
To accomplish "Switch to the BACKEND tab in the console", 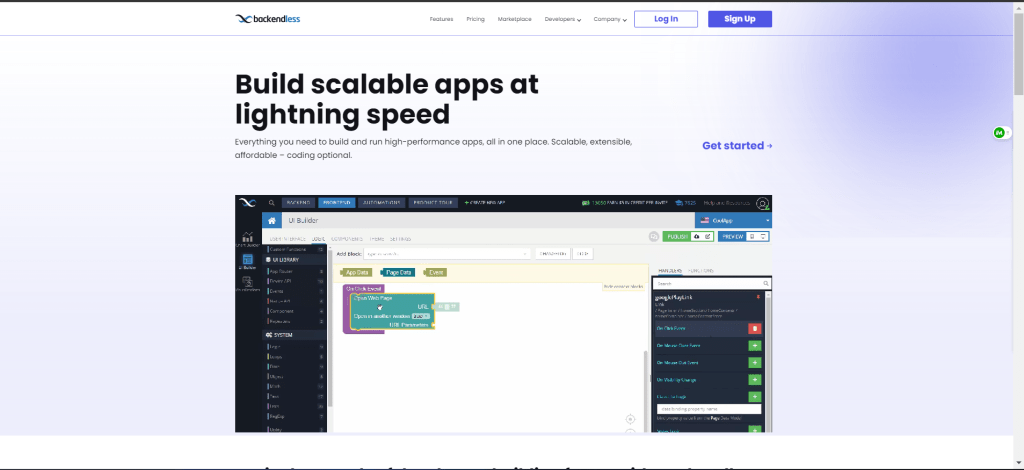I will (298, 203).
